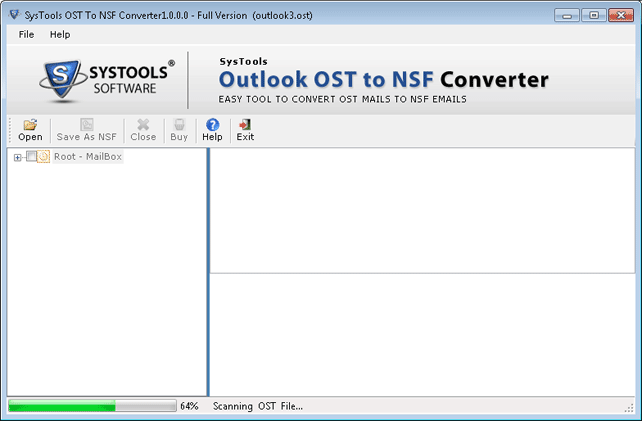The height and width of the screenshot is (421, 642).
Task: Click the green scanning progress bar
Action: point(92,406)
